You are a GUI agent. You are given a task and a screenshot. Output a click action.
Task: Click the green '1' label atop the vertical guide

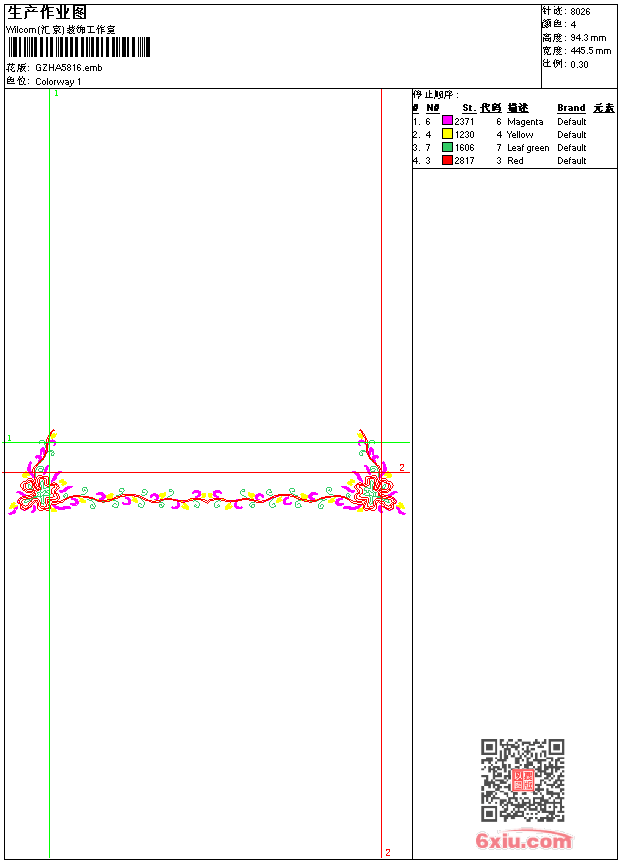point(56,94)
